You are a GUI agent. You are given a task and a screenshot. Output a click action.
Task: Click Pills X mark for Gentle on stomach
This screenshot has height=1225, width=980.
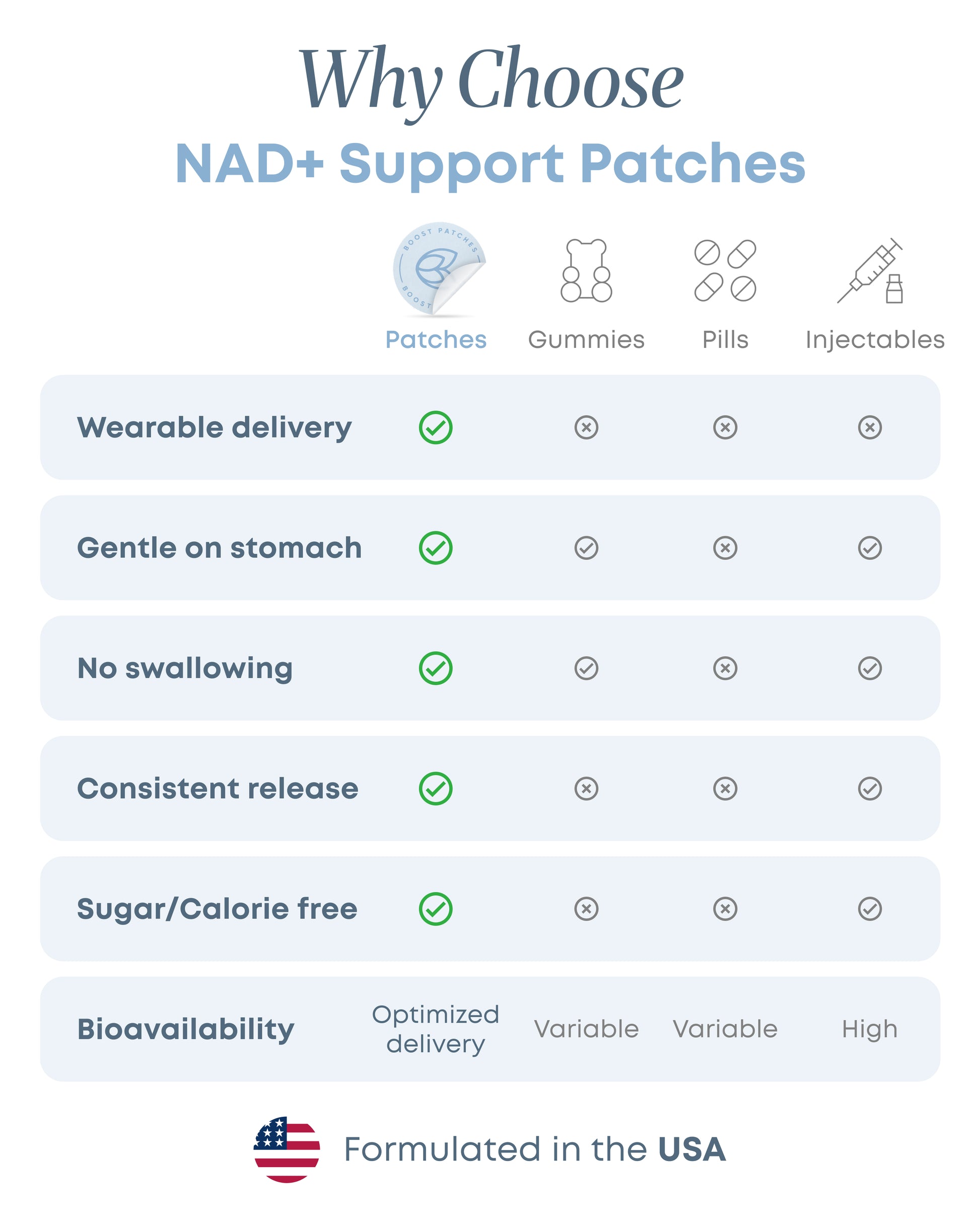(x=725, y=548)
